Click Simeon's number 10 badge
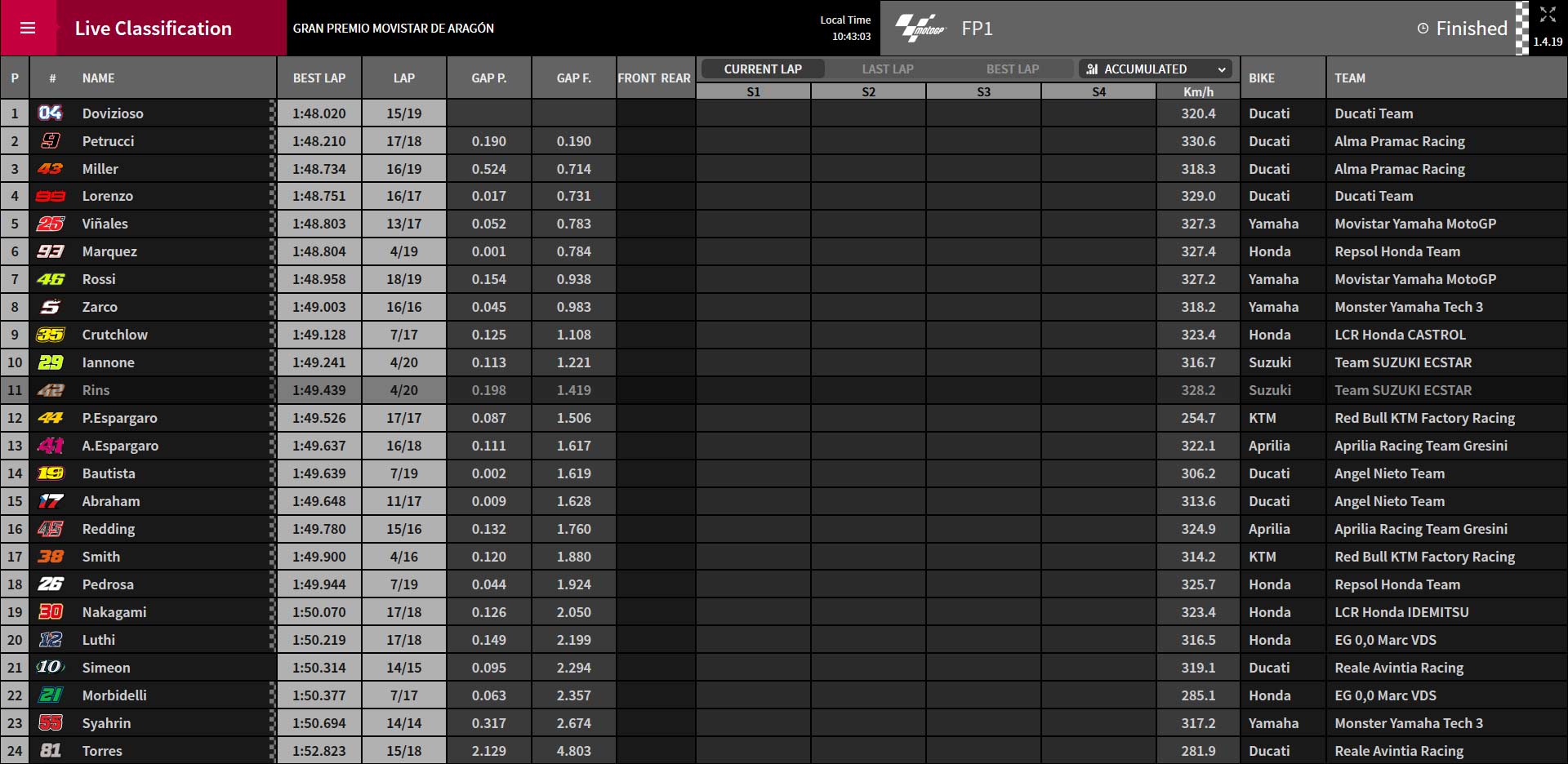The height and width of the screenshot is (764, 1568). pos(50,667)
